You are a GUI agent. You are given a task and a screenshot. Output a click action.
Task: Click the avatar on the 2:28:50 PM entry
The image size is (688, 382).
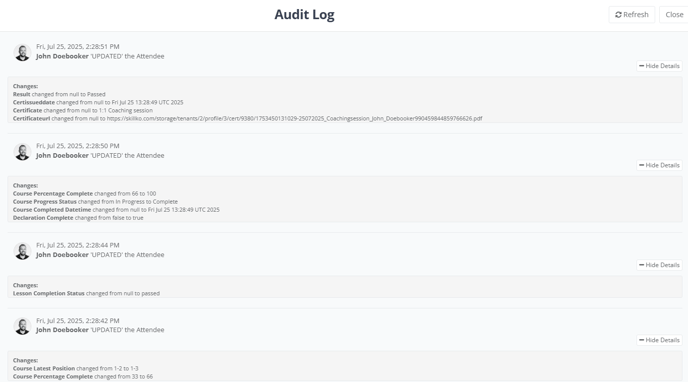(x=22, y=151)
